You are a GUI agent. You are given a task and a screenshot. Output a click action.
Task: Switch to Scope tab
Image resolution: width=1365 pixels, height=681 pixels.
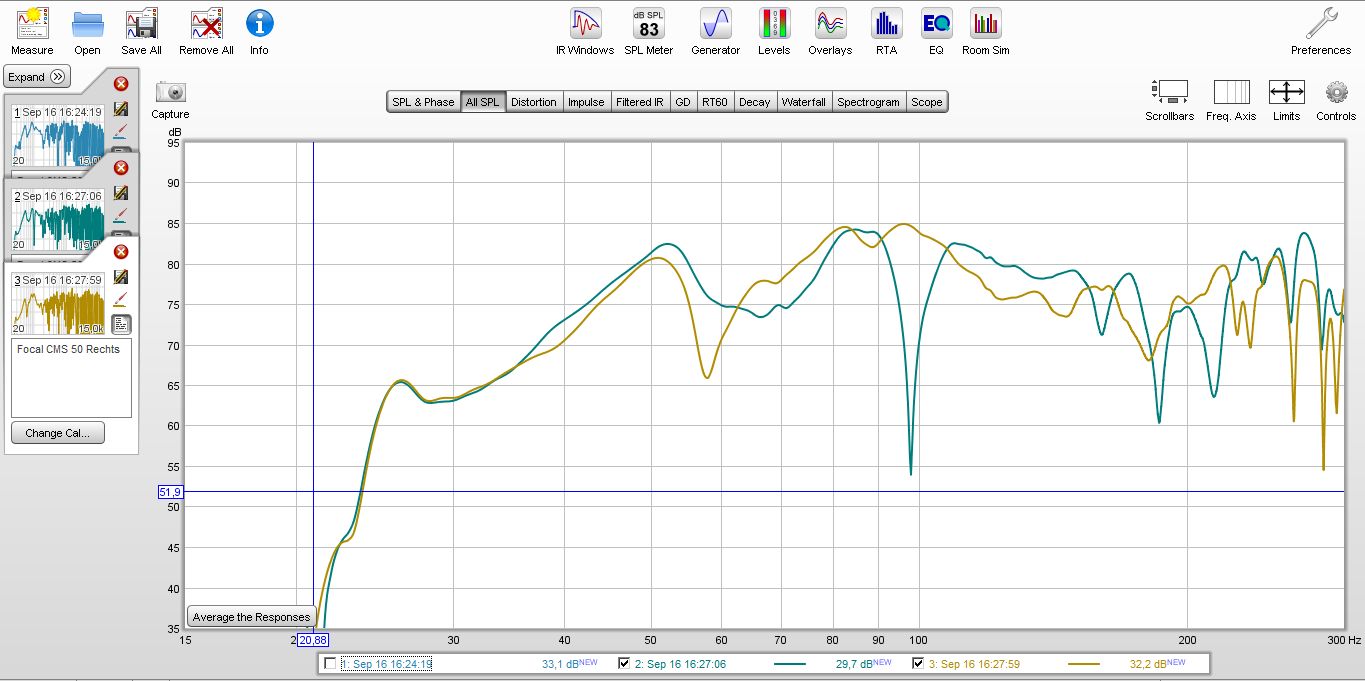927,102
